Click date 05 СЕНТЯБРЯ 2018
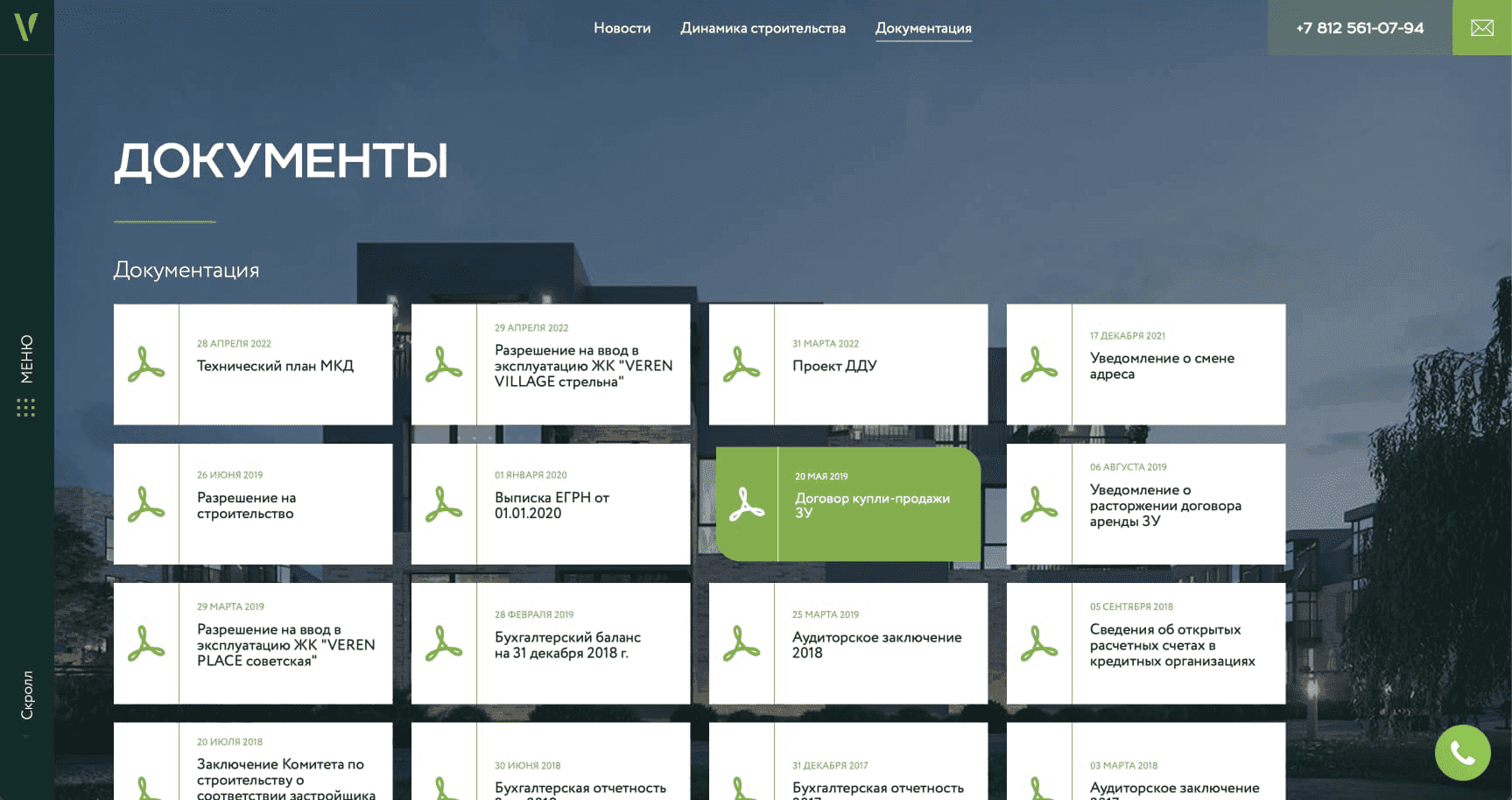Image resolution: width=1512 pixels, height=800 pixels. coord(1131,607)
